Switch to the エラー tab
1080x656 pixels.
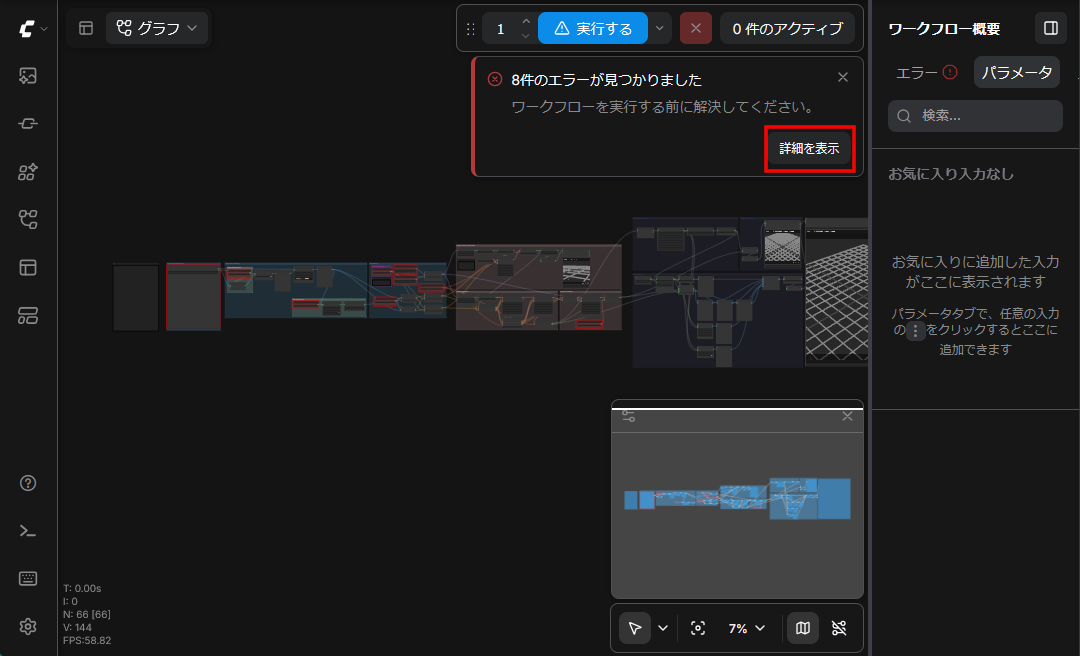pyautogui.click(x=926, y=72)
